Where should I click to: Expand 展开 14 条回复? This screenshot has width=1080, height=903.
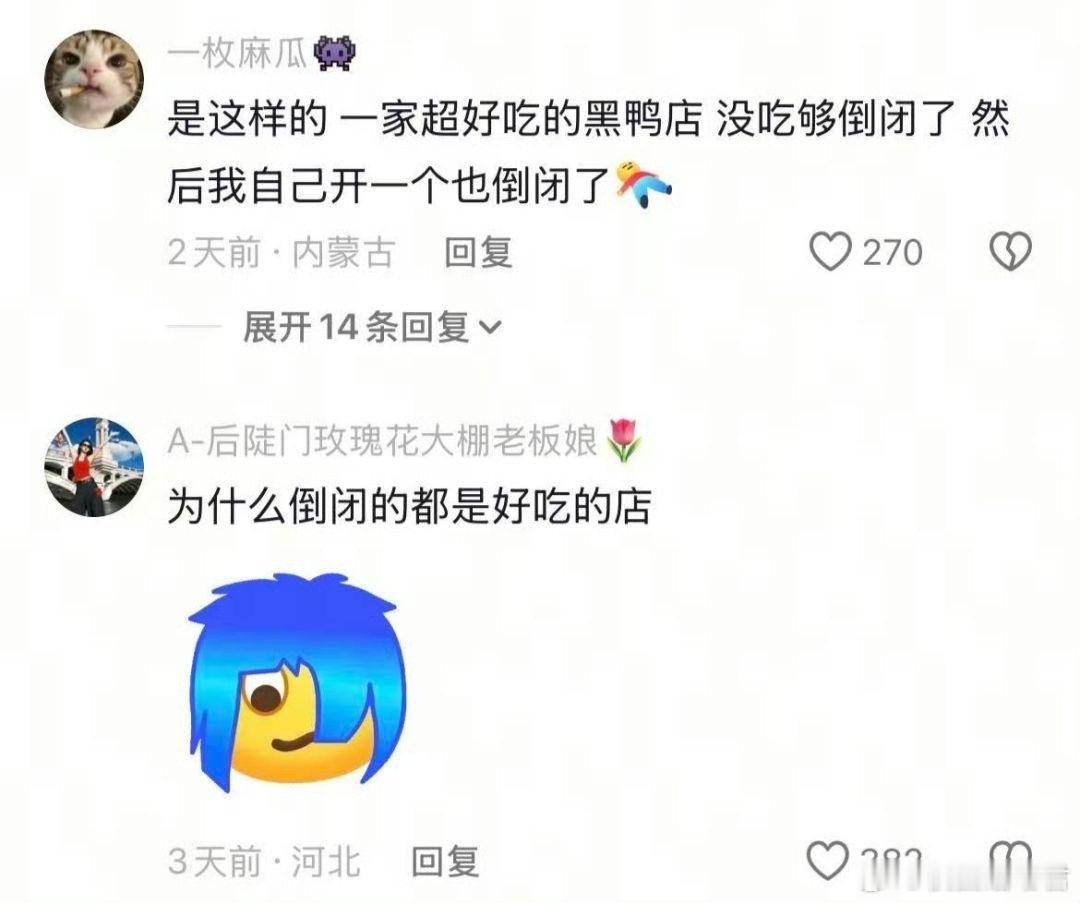pos(372,326)
